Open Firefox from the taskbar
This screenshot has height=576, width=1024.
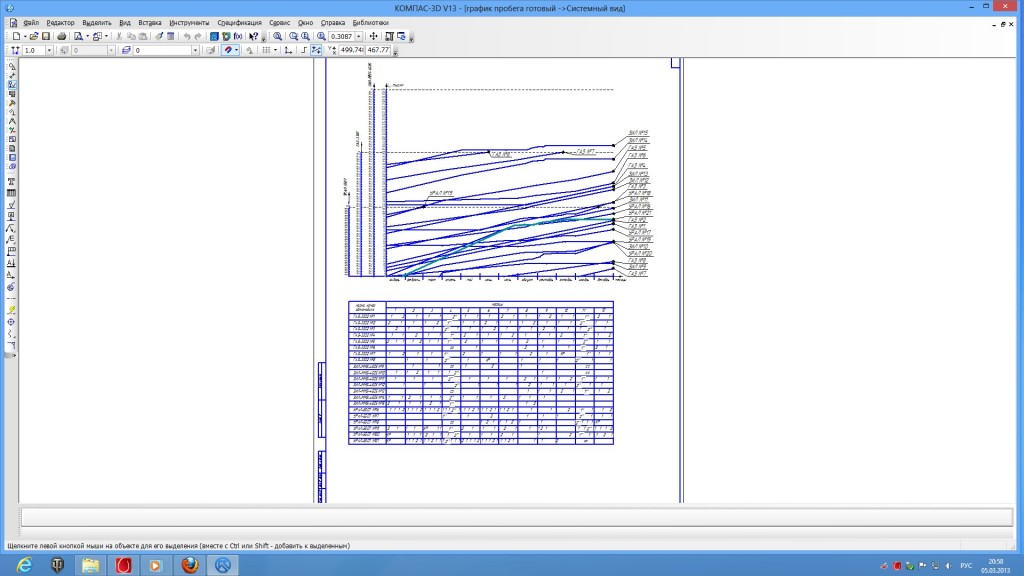189,565
